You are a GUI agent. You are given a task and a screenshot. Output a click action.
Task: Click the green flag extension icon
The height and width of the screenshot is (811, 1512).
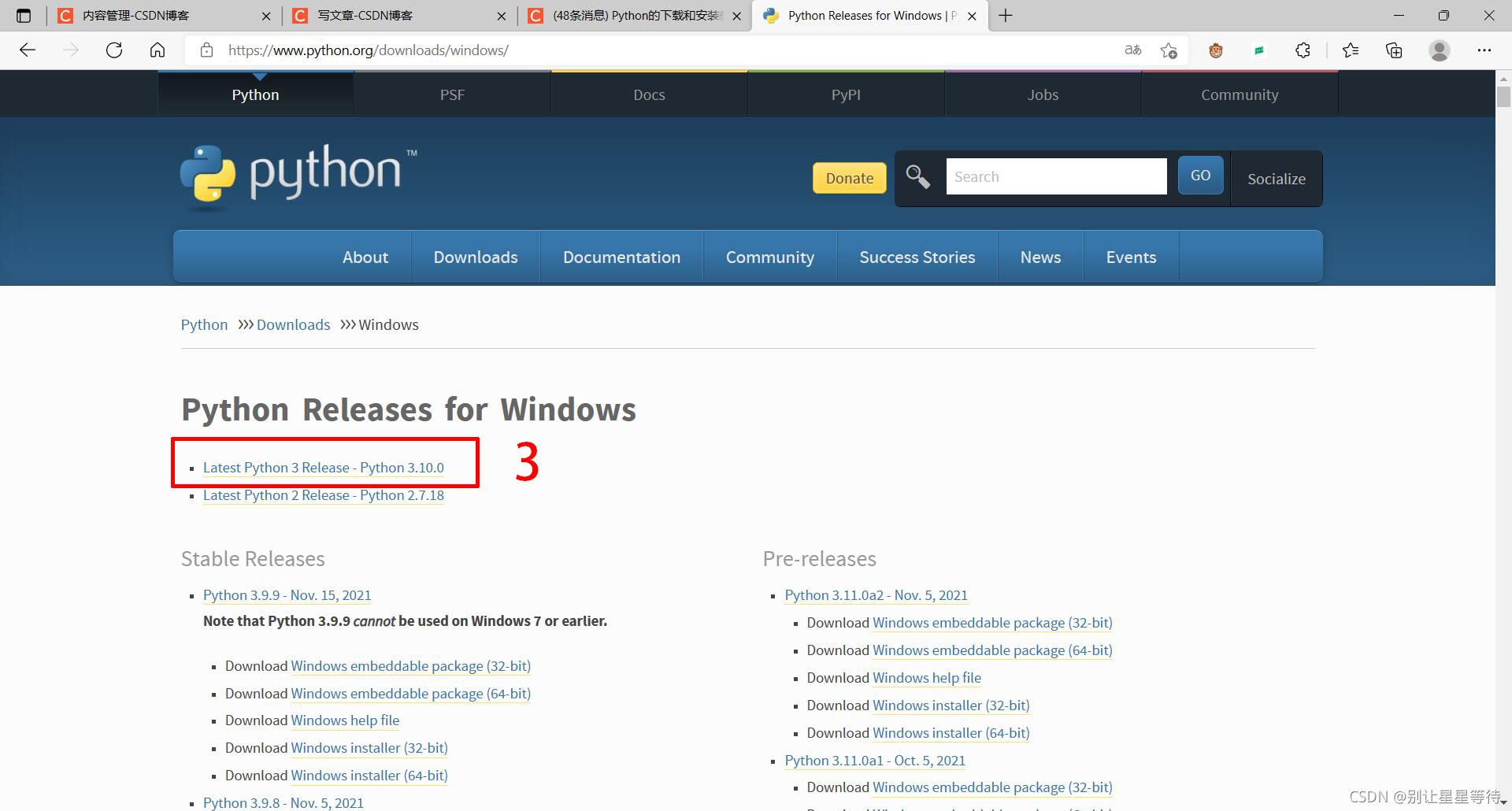coord(1259,50)
